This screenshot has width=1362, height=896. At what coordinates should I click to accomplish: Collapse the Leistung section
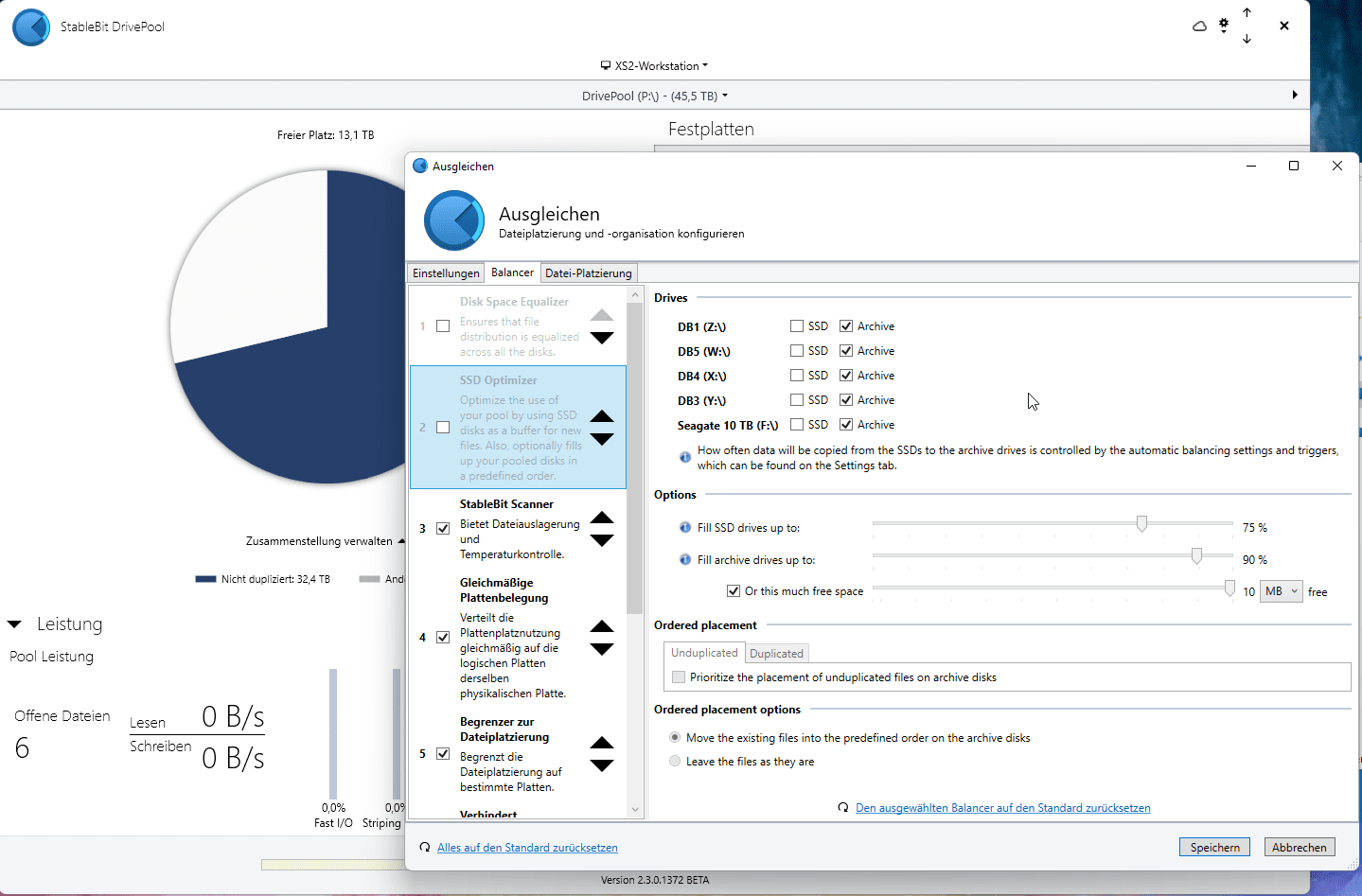(14, 624)
